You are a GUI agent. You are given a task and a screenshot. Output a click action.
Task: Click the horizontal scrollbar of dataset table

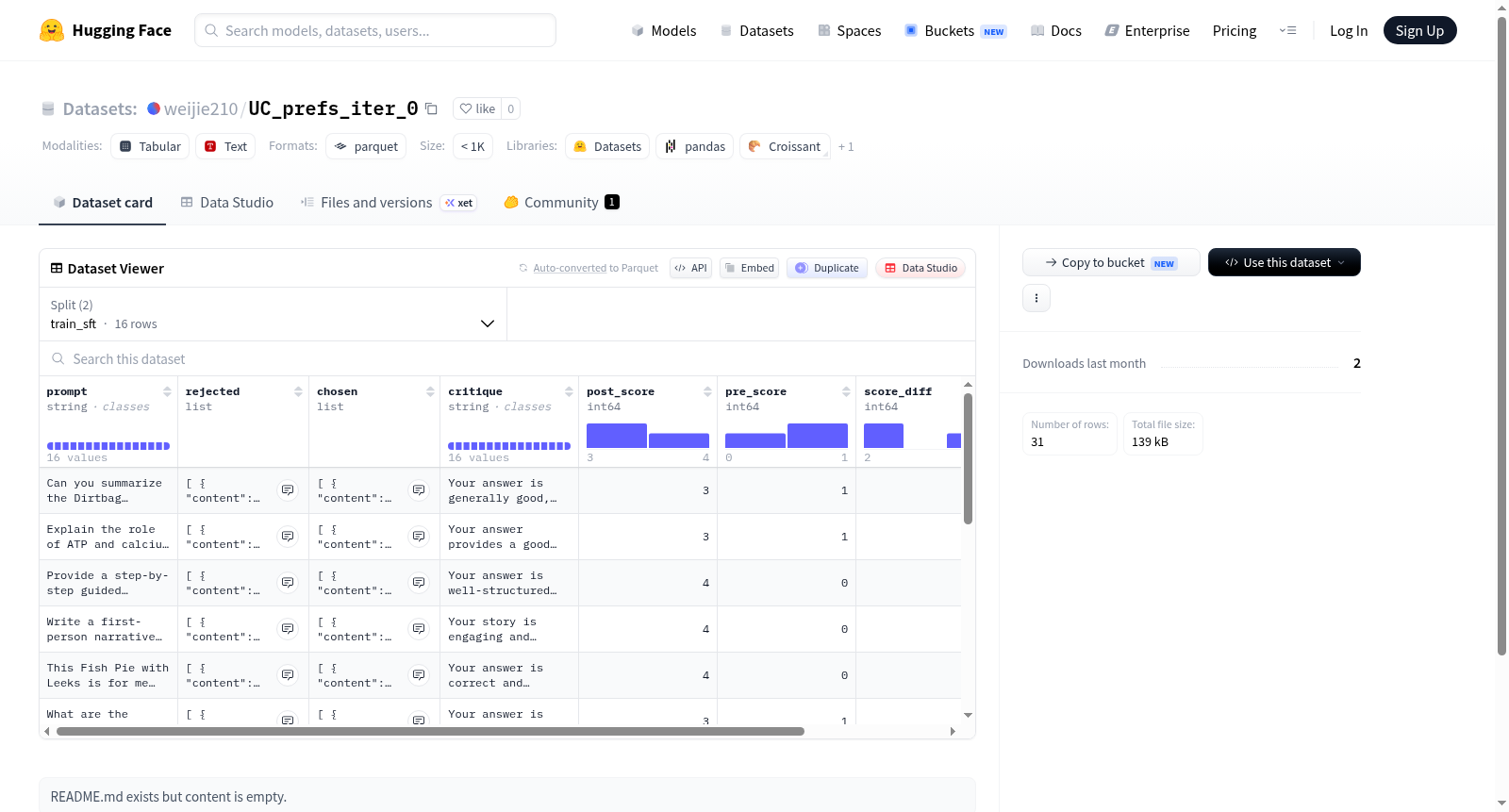coord(430,731)
